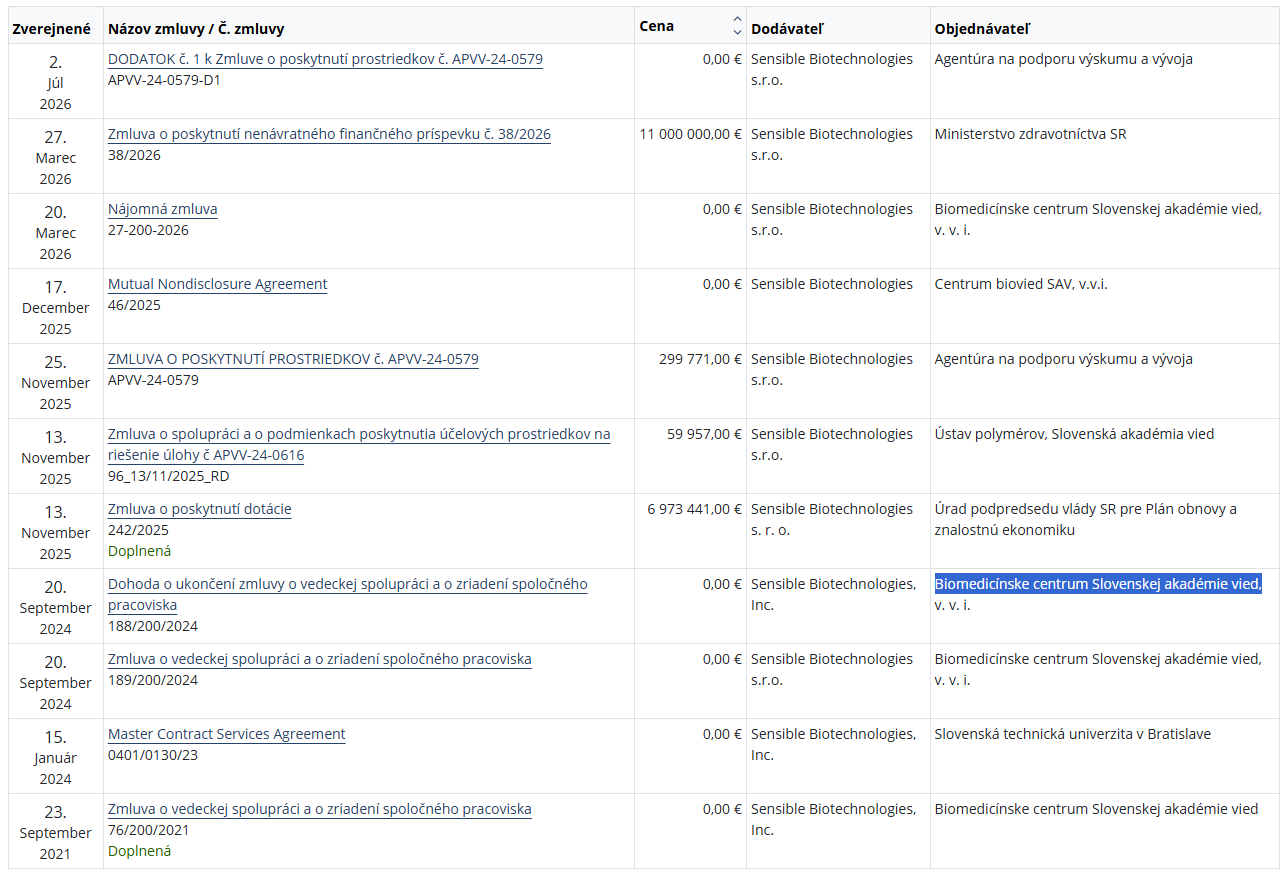Open the Dohoda o ukončení zmluvy link

tap(348, 594)
